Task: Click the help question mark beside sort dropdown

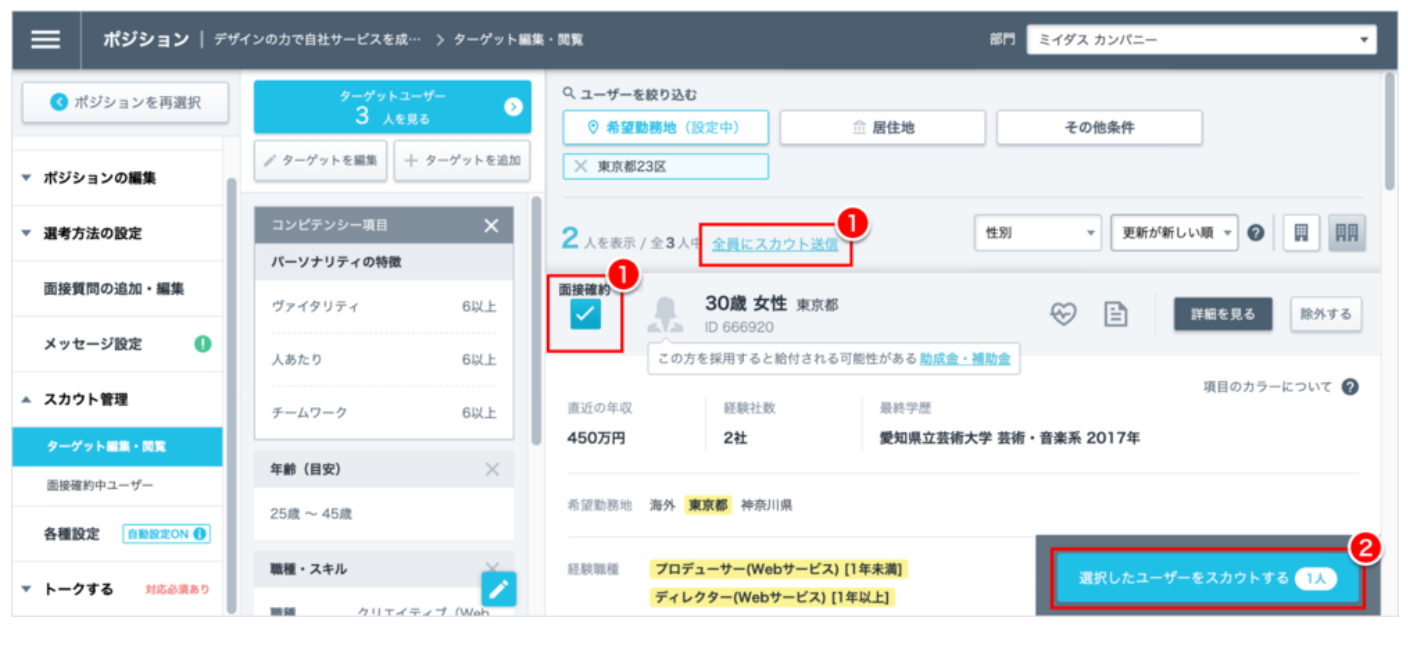Action: coord(1256,233)
